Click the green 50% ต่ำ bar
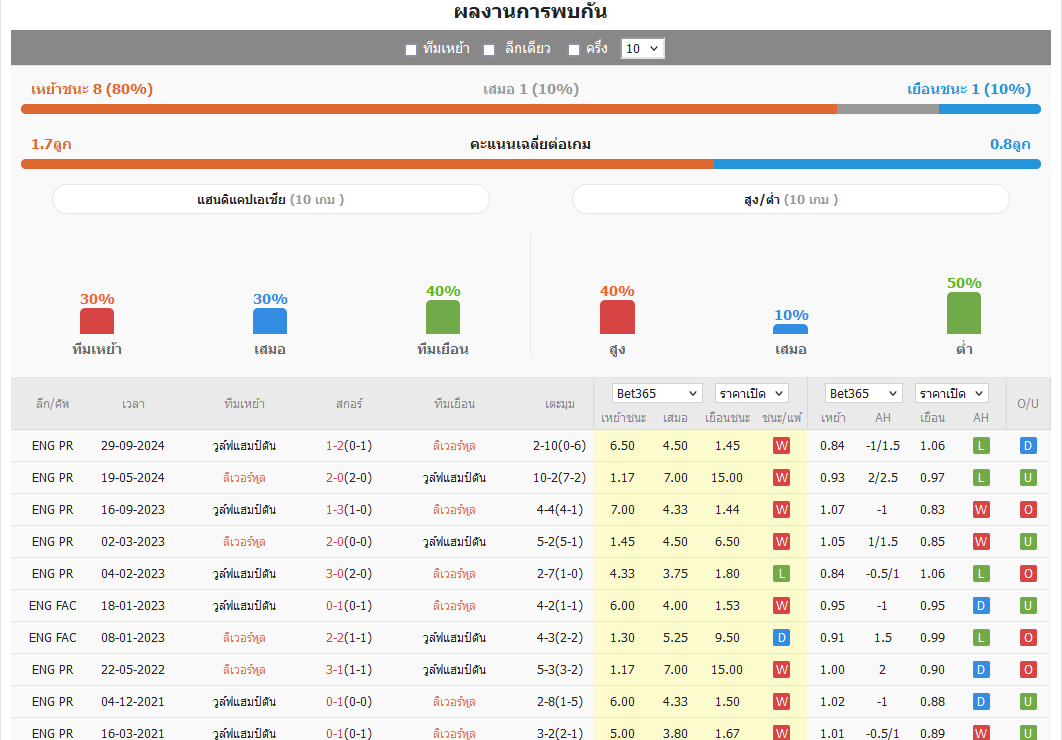This screenshot has width=1062, height=740. (x=964, y=313)
